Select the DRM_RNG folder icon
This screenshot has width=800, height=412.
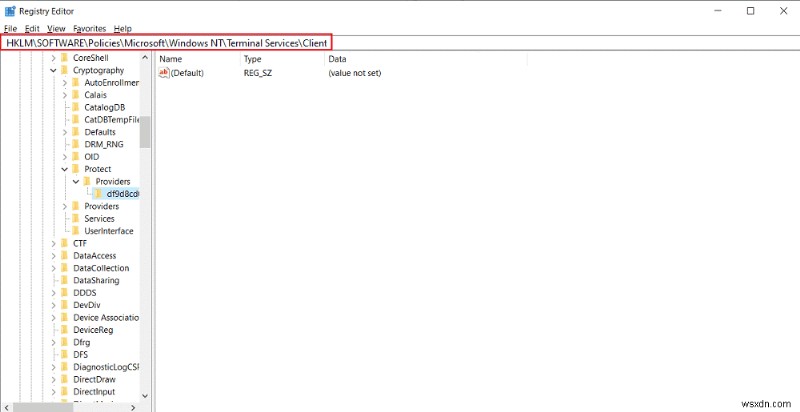[76, 144]
